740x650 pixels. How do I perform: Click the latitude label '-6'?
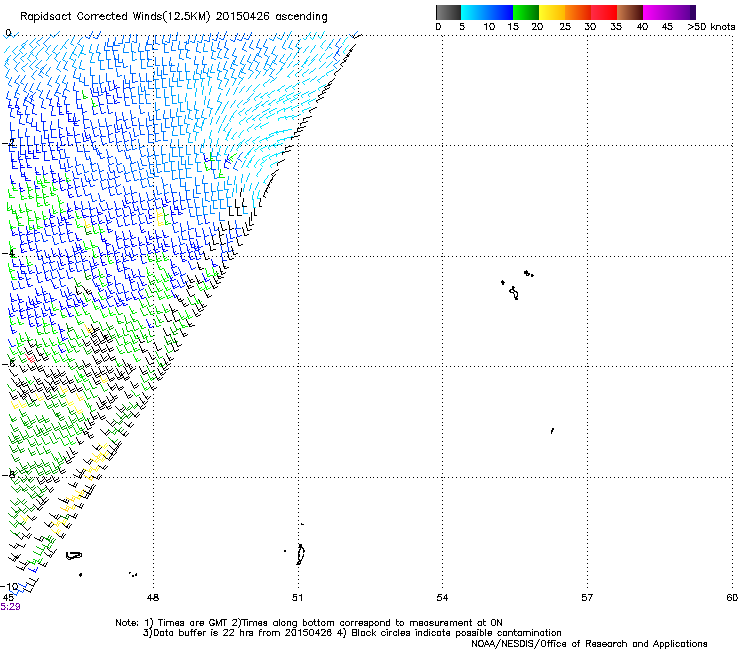coord(8,363)
